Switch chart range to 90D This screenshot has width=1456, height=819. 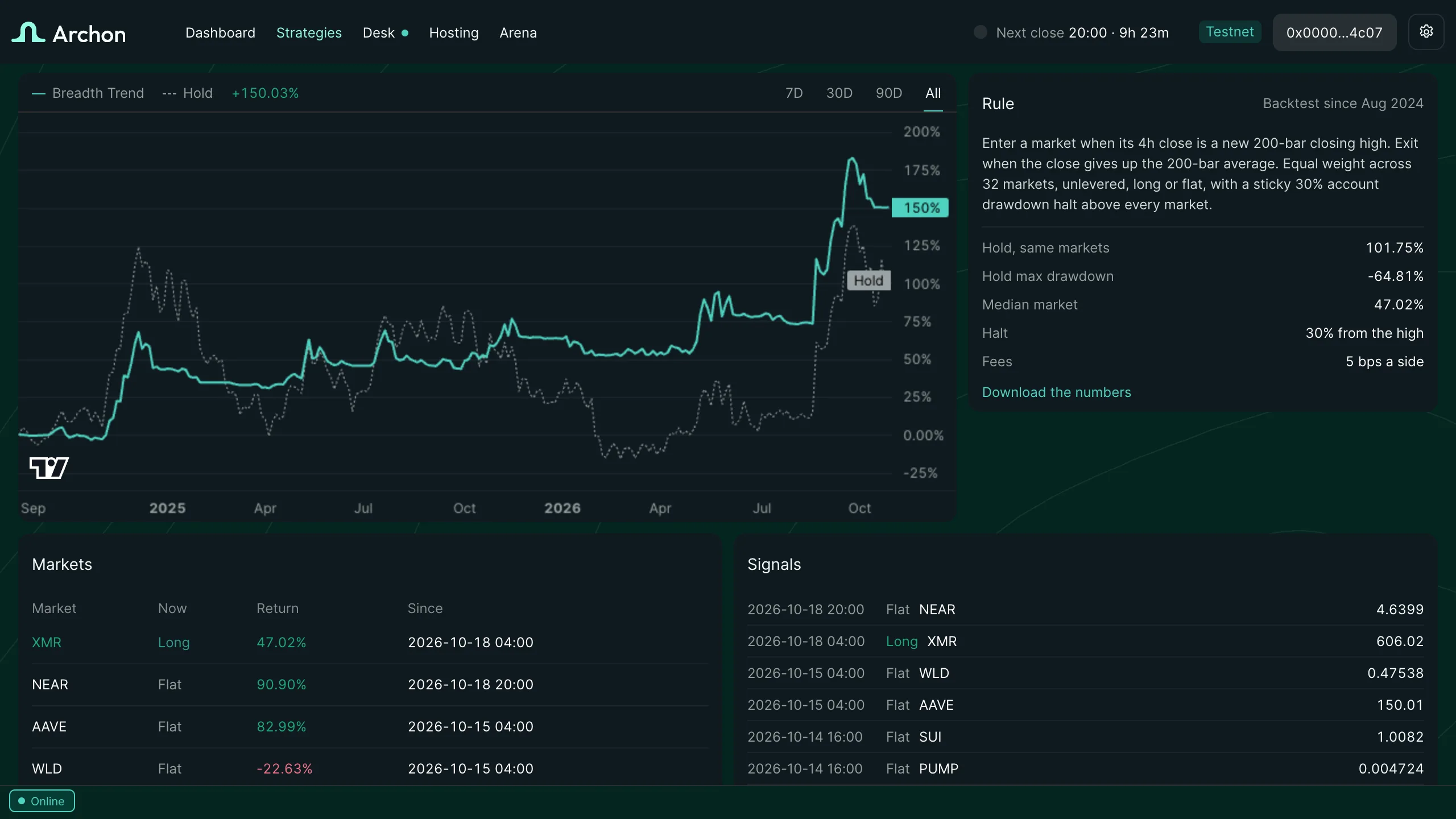(x=889, y=93)
